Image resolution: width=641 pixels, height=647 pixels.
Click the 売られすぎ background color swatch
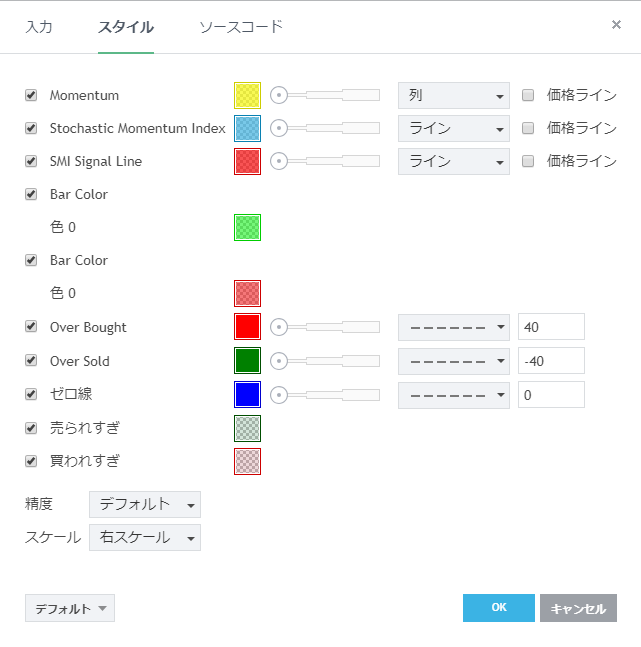[247, 428]
